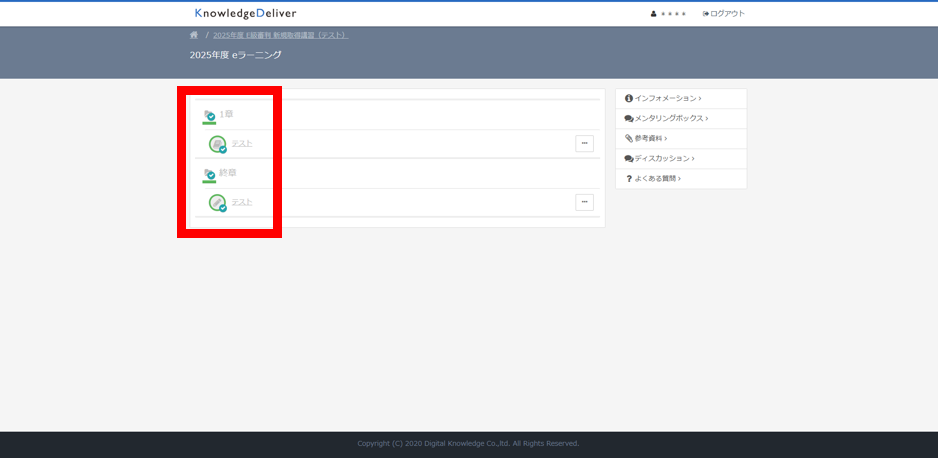Open the test icon under 終章

click(x=217, y=203)
